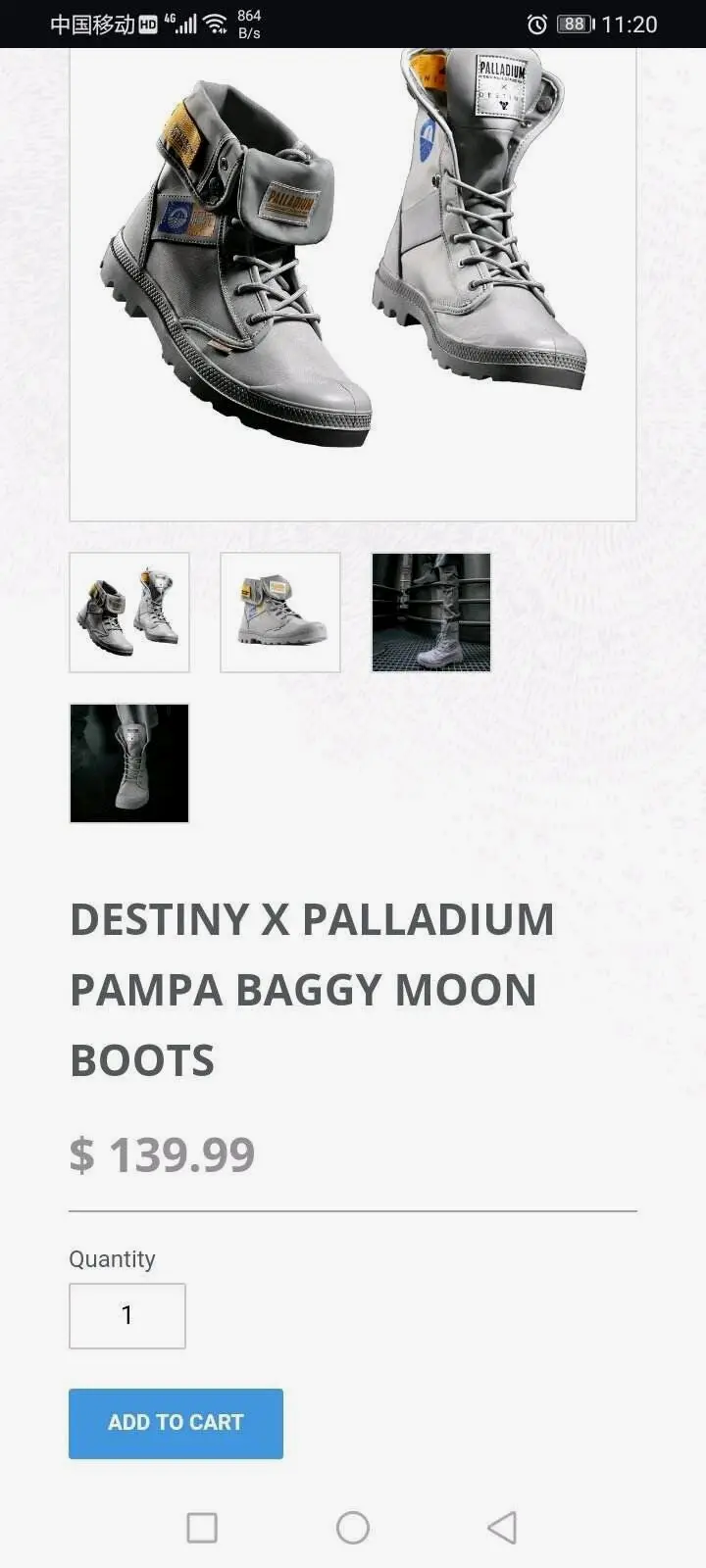
Task: Tap the battery level indicator
Action: point(576,24)
